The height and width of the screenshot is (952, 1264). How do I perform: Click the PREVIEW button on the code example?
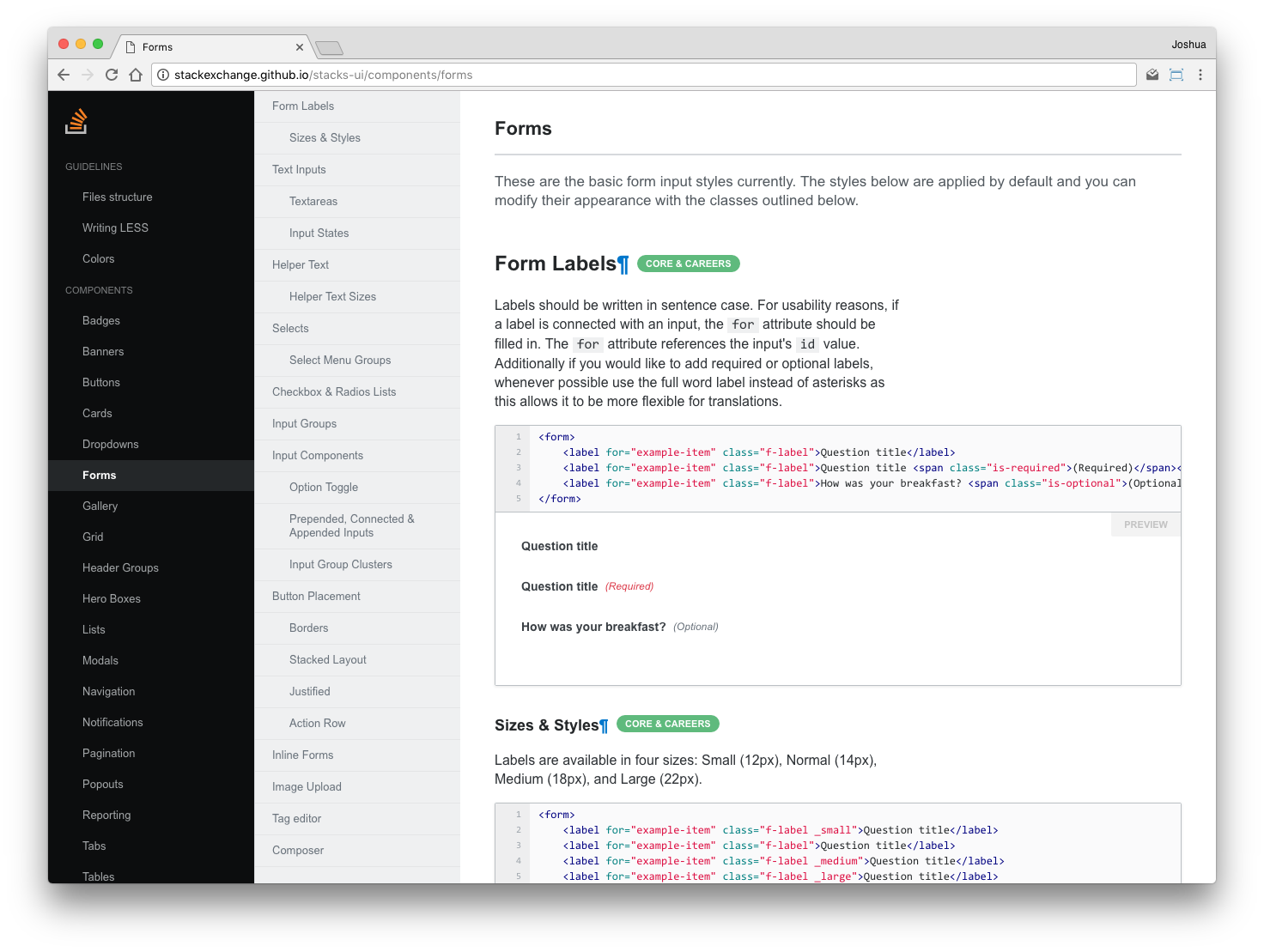coord(1145,525)
